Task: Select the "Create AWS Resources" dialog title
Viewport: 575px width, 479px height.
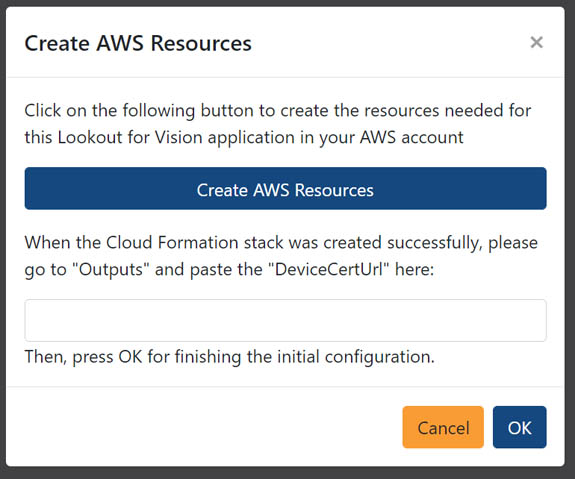Action: [x=138, y=43]
